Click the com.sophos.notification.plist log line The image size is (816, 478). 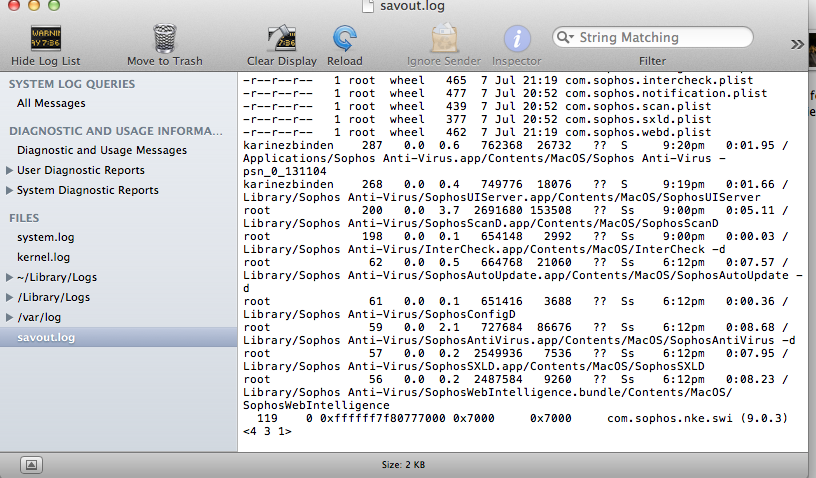click(x=505, y=93)
